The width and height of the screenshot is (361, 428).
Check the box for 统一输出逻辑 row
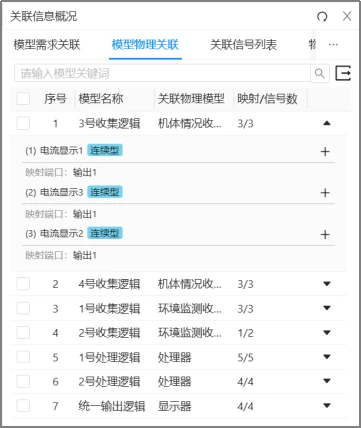[x=23, y=406]
